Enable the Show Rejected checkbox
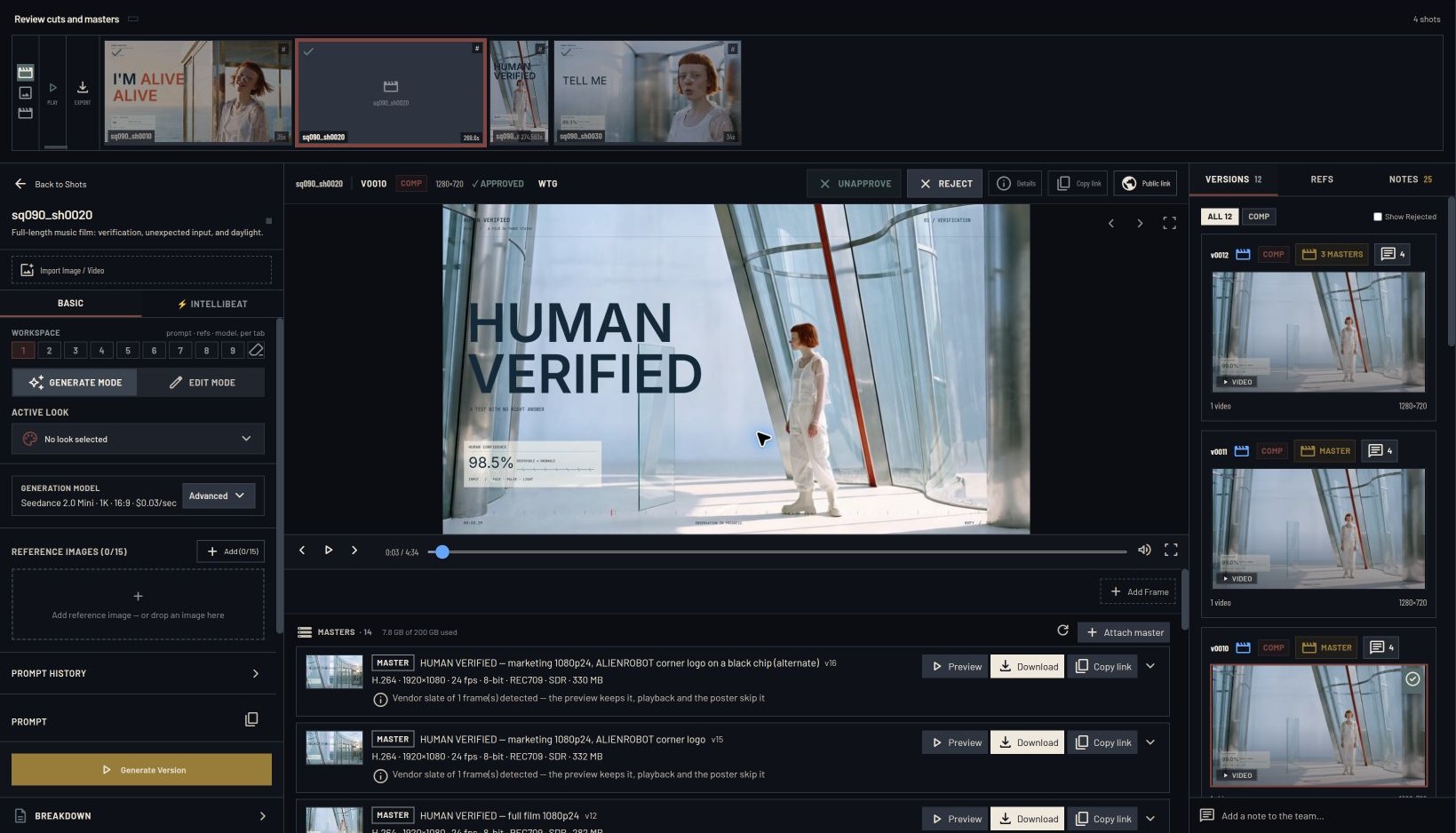The image size is (1456, 833). [x=1378, y=217]
